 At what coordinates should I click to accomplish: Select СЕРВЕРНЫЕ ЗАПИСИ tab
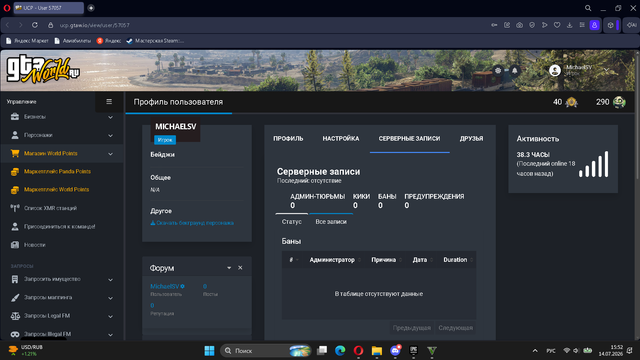tap(409, 139)
